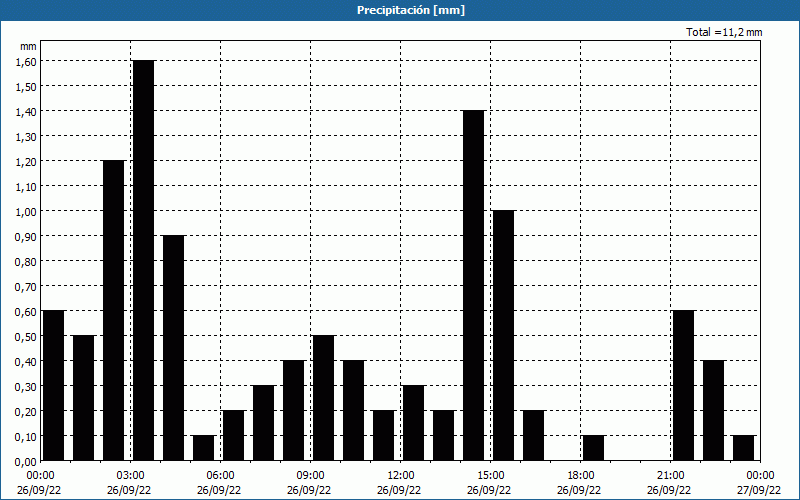Click the '00:00' label above 27/09/22
This screenshot has height=500, width=800.
tap(760, 476)
